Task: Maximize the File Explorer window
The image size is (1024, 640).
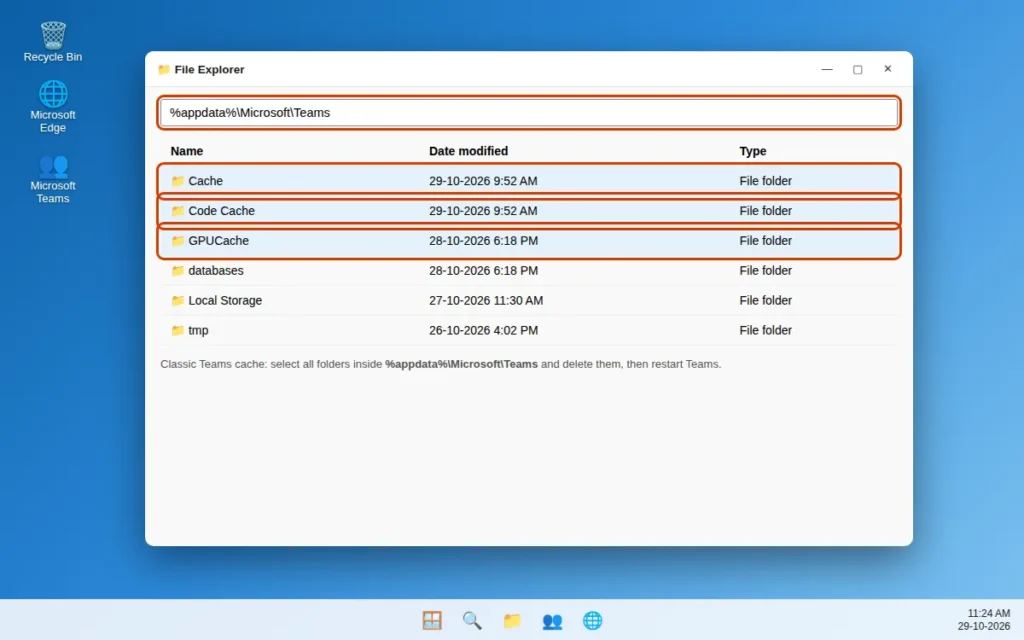Action: (857, 69)
